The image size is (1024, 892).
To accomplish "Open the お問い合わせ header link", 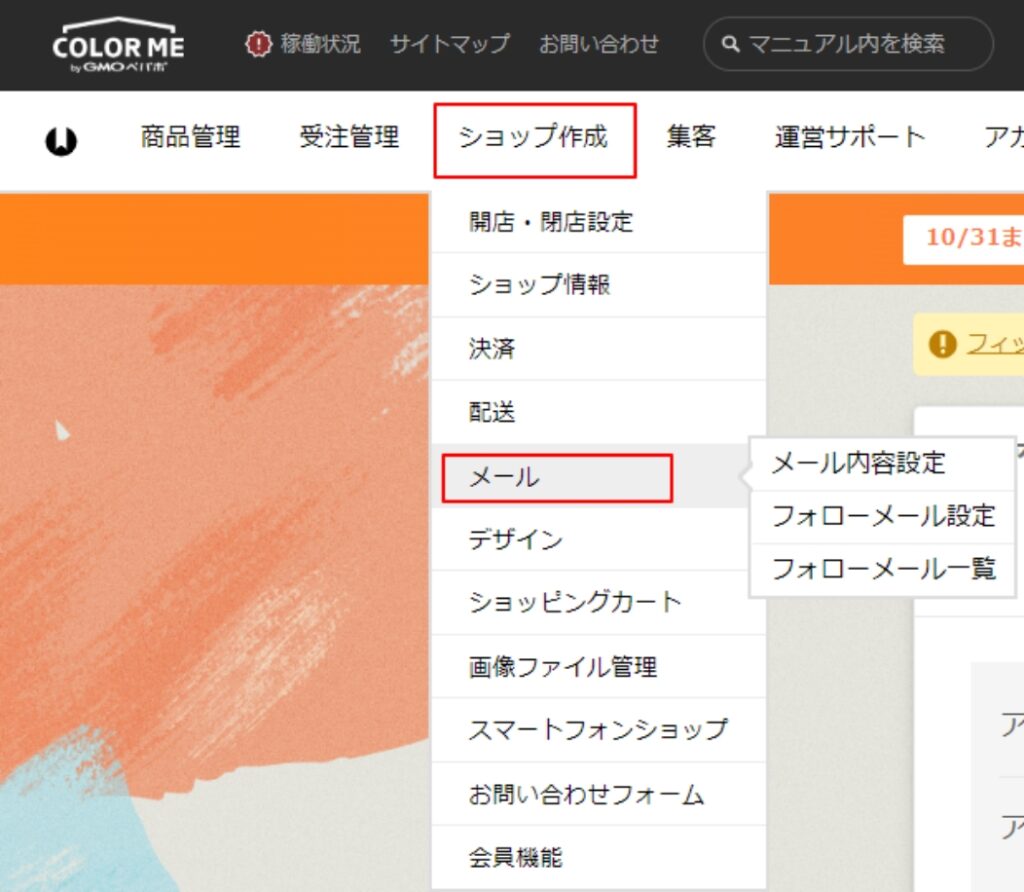I will coord(599,44).
